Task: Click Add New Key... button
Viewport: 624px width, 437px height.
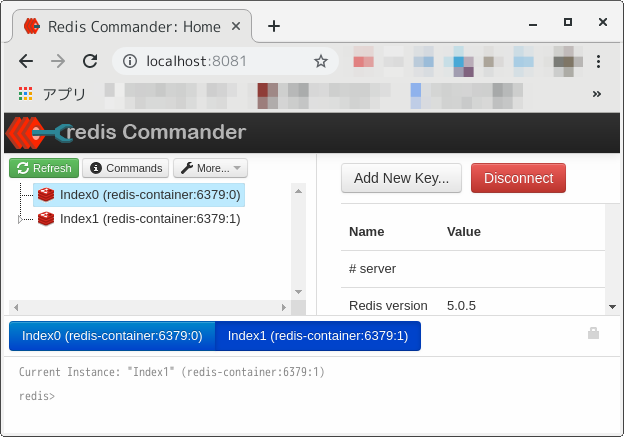Action: point(401,178)
